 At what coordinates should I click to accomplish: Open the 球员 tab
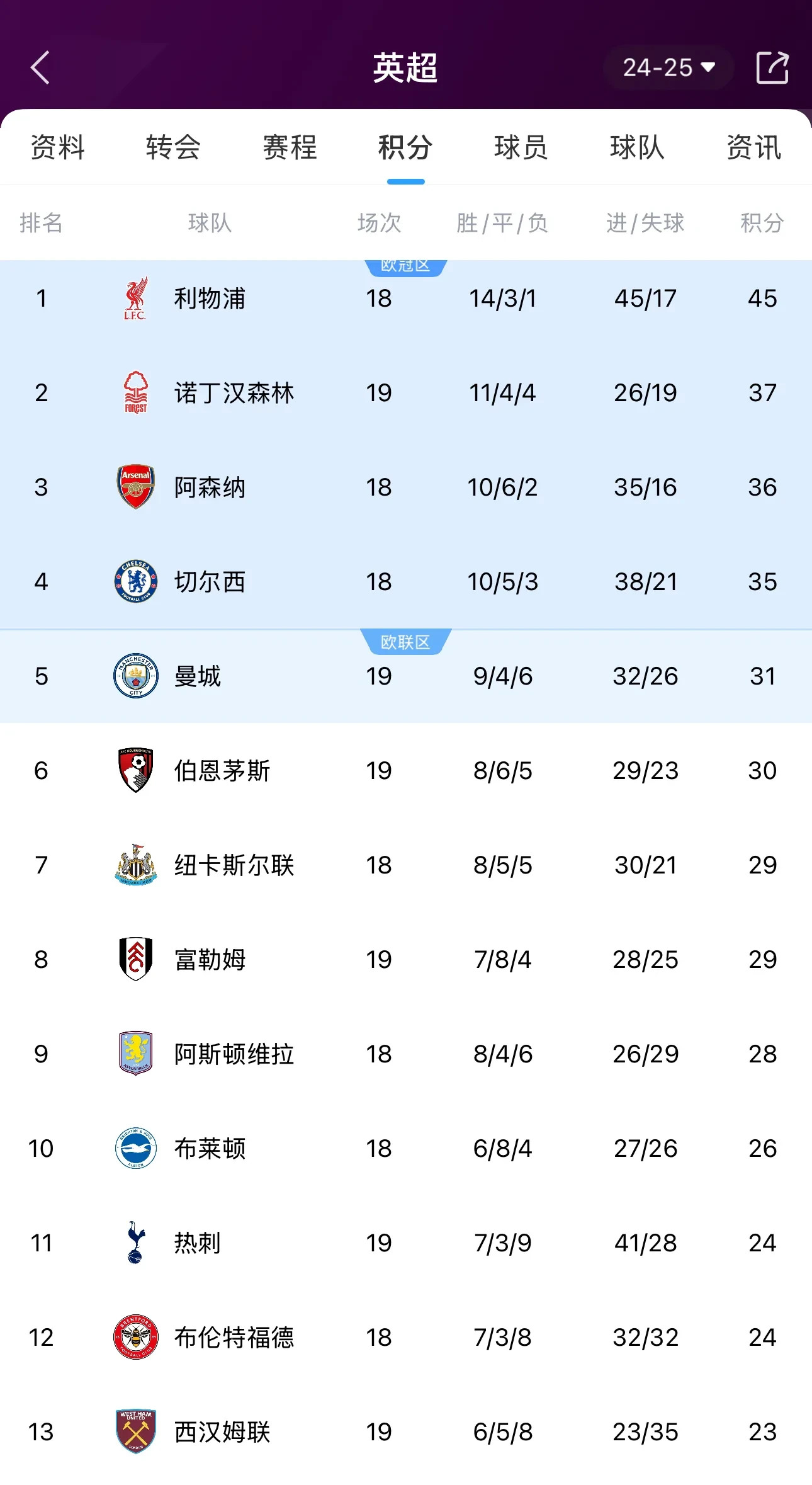(520, 148)
